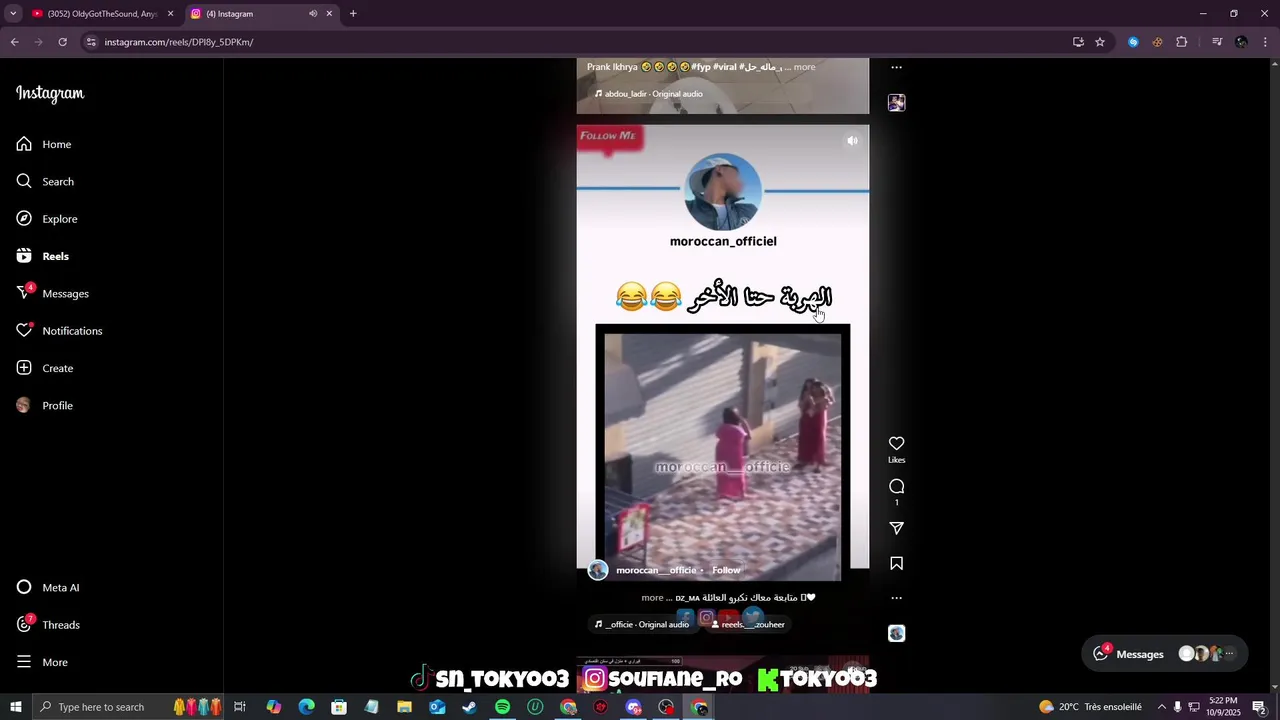Launch Microsoft Edge from taskbar
Viewport: 1280px width, 720px height.
point(306,707)
